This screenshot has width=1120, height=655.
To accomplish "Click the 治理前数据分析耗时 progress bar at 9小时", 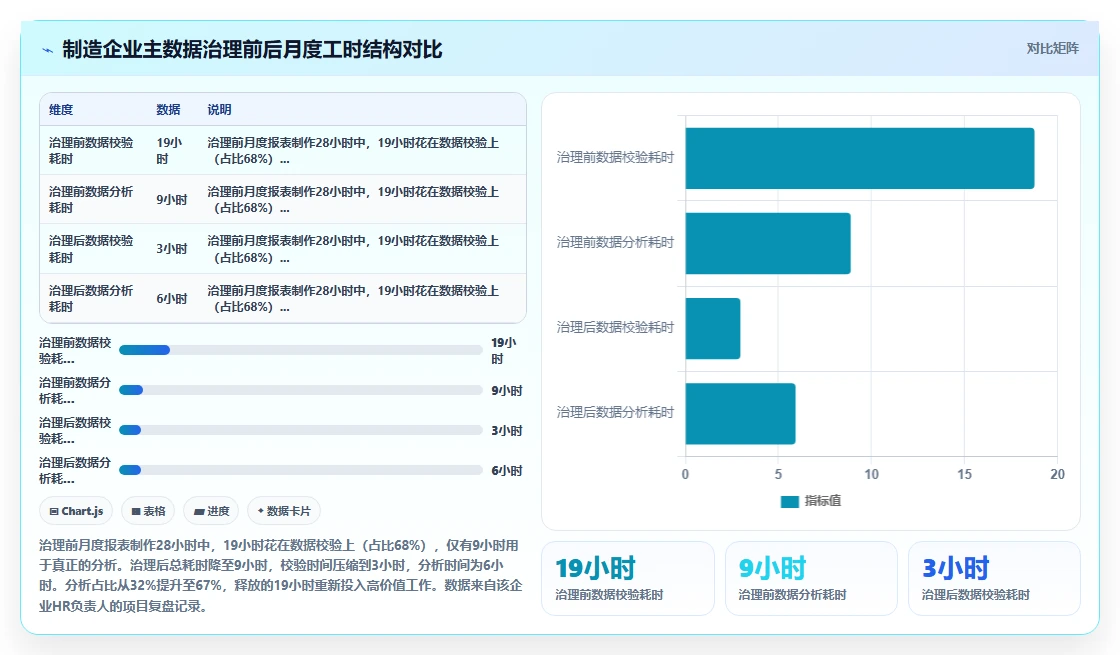I will point(301,390).
